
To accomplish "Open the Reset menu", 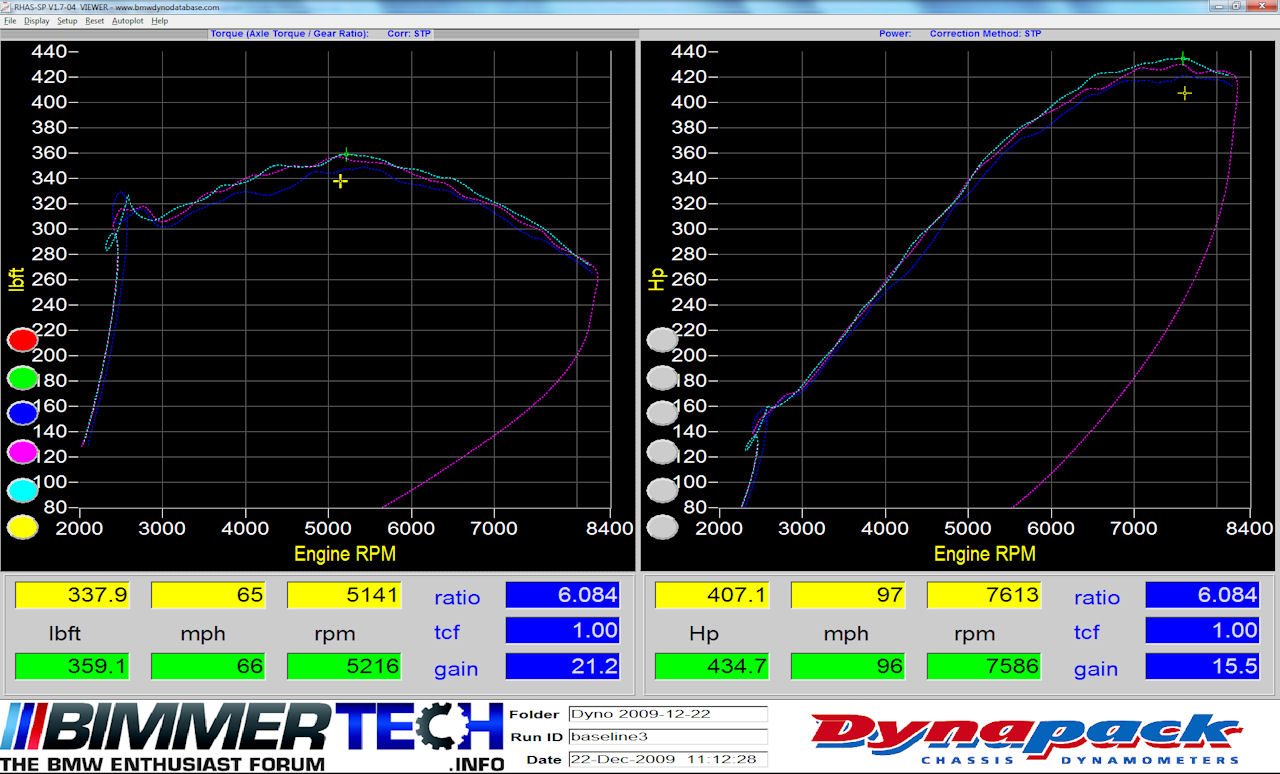I will point(94,20).
